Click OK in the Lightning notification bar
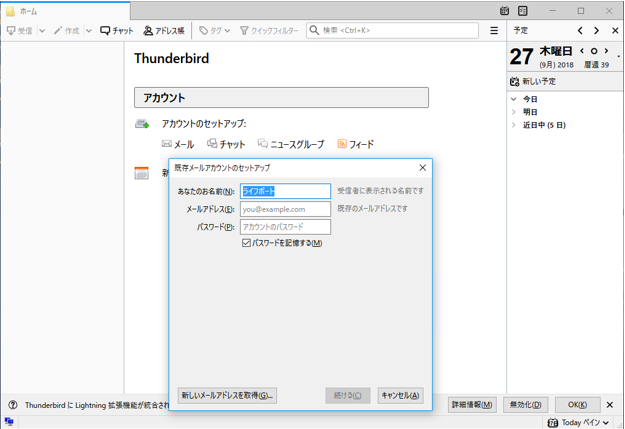 (x=578, y=405)
